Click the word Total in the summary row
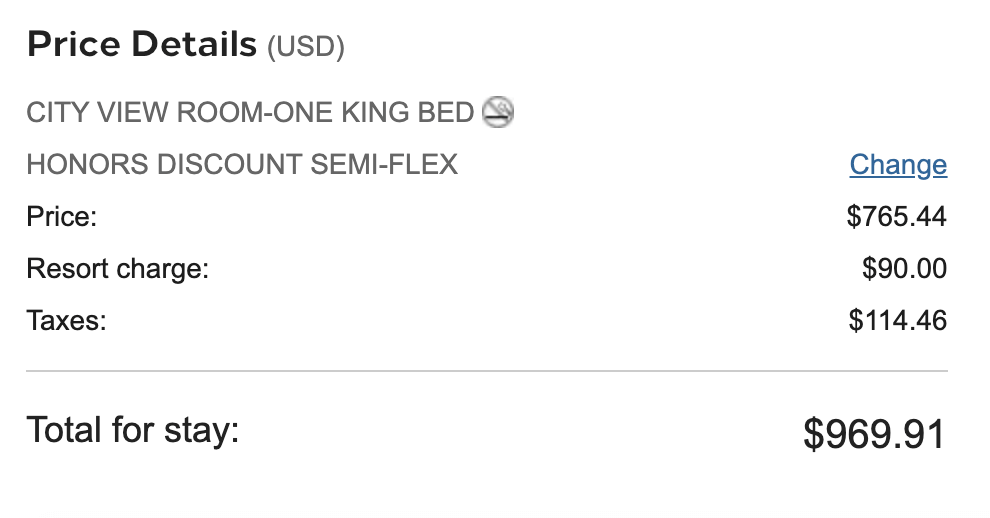The width and height of the screenshot is (990, 518). coord(63,430)
